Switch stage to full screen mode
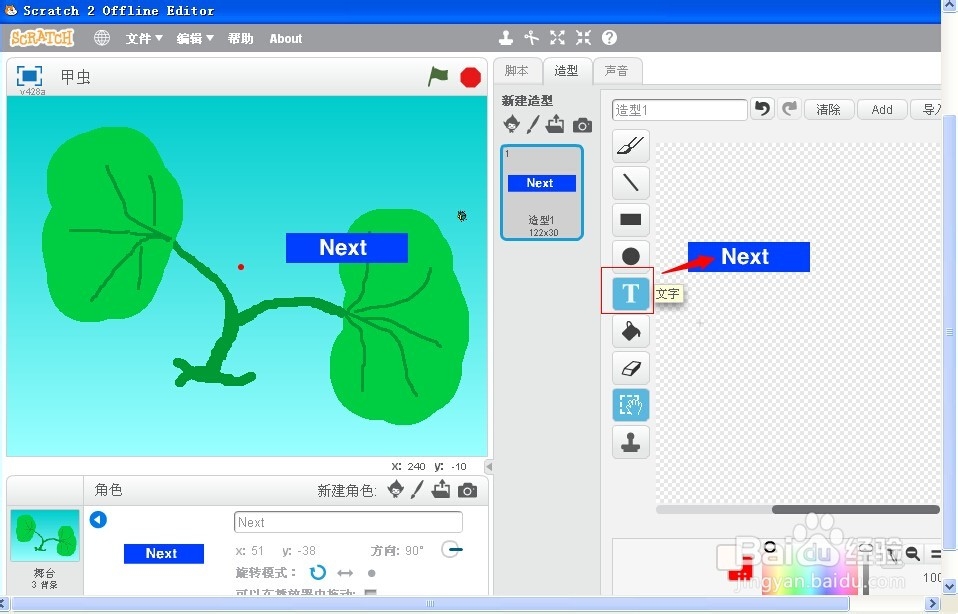Viewport: 958px width, 614px height. (x=29, y=76)
